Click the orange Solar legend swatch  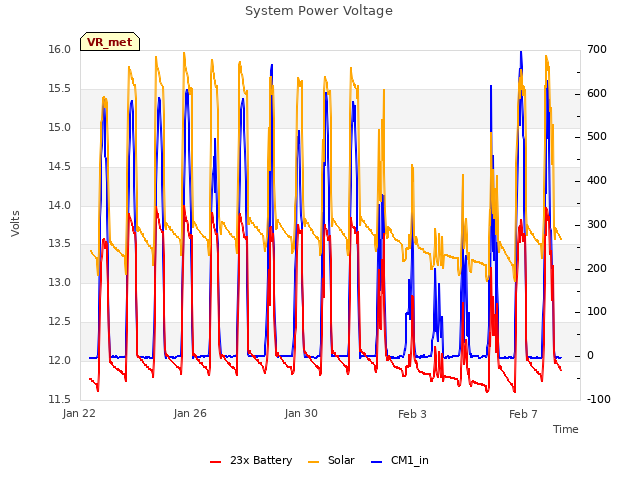coord(313,462)
